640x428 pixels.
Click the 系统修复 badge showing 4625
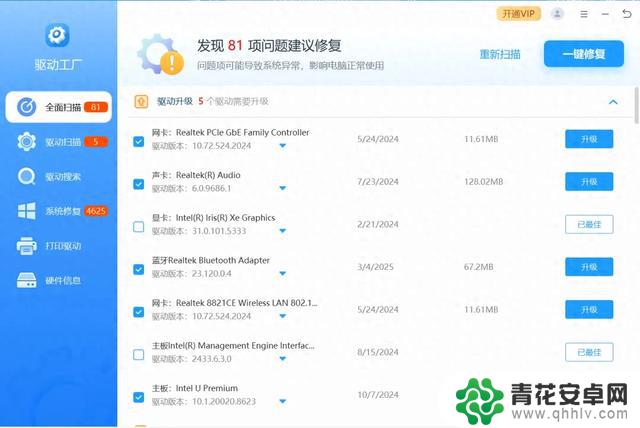click(96, 211)
